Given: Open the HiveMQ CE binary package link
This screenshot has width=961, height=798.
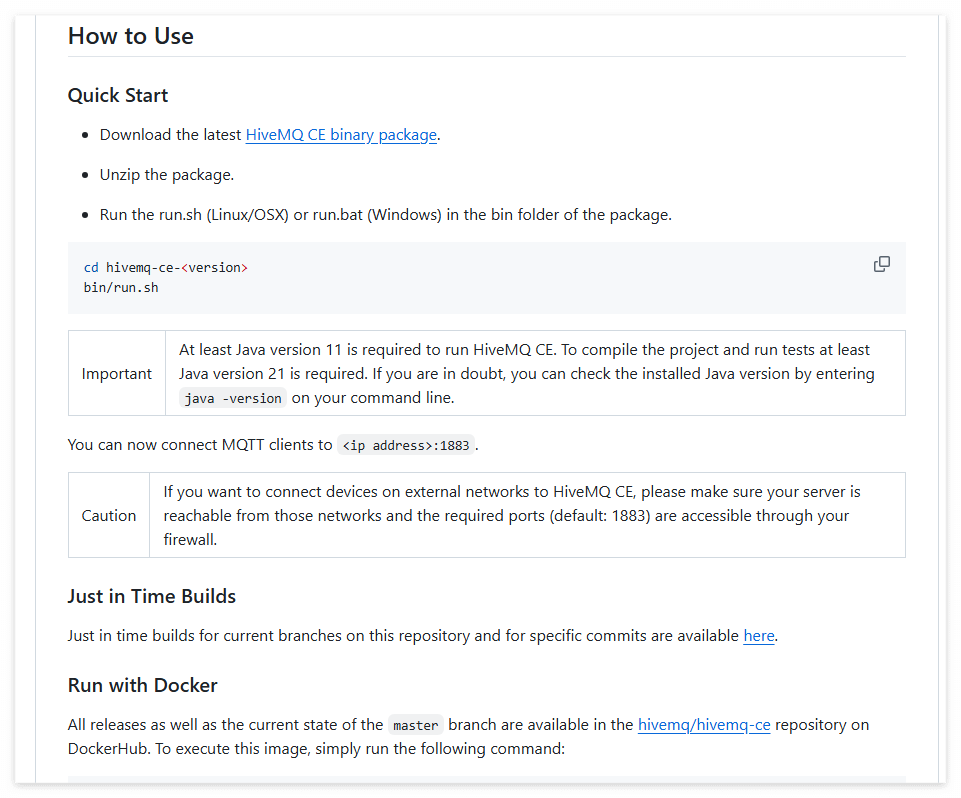Looking at the screenshot, I should tap(341, 135).
